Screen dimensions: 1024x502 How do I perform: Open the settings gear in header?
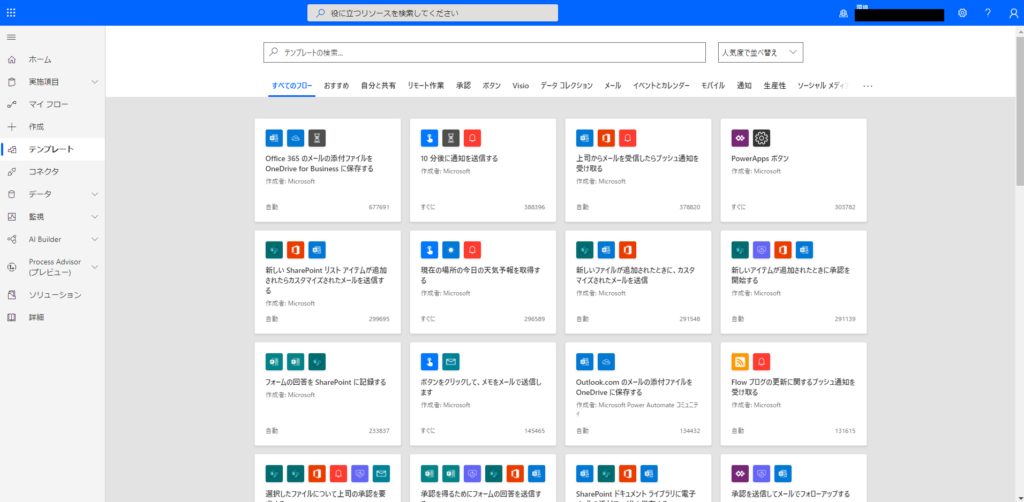point(962,12)
